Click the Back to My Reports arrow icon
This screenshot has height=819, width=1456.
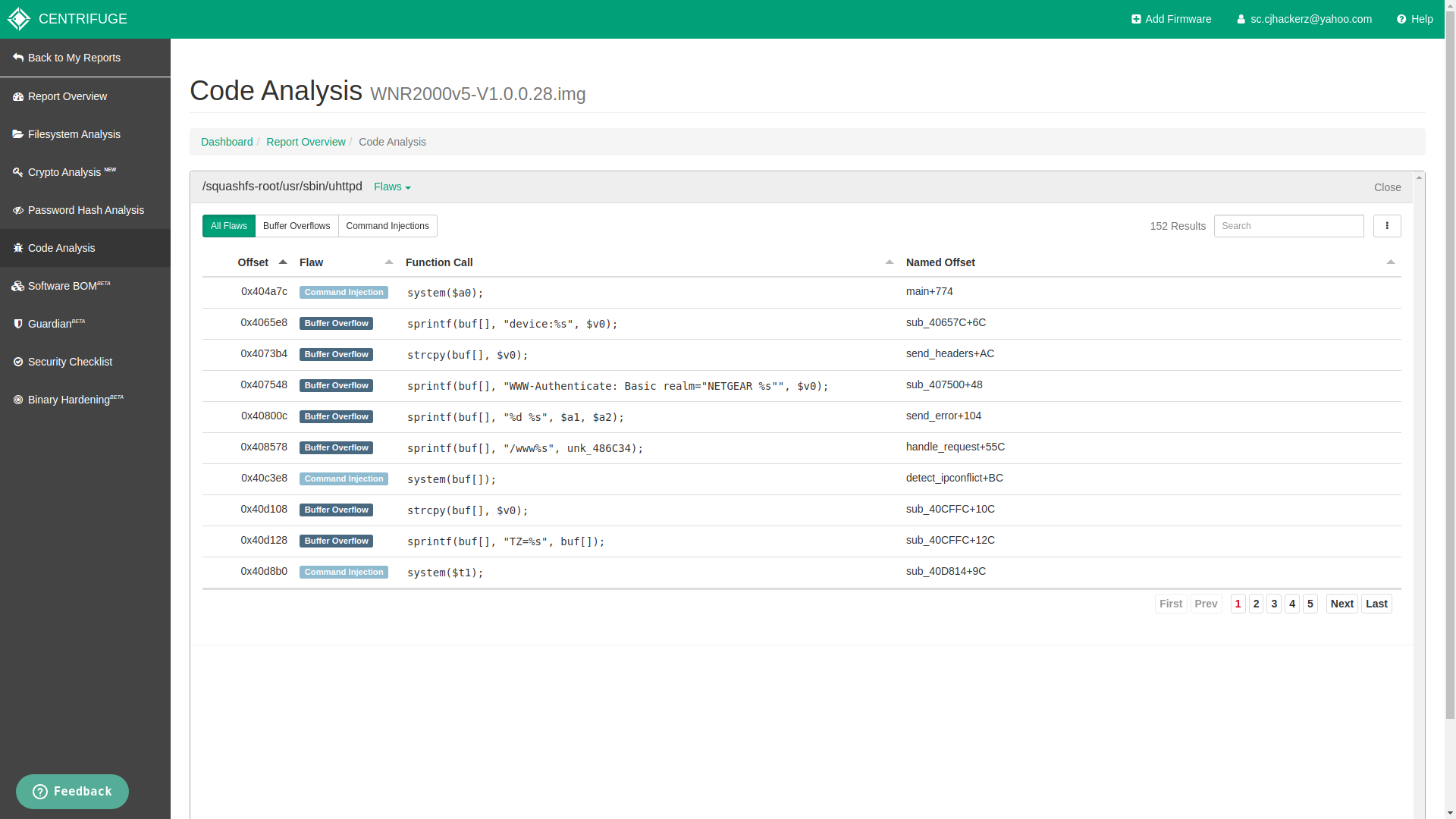coord(18,58)
